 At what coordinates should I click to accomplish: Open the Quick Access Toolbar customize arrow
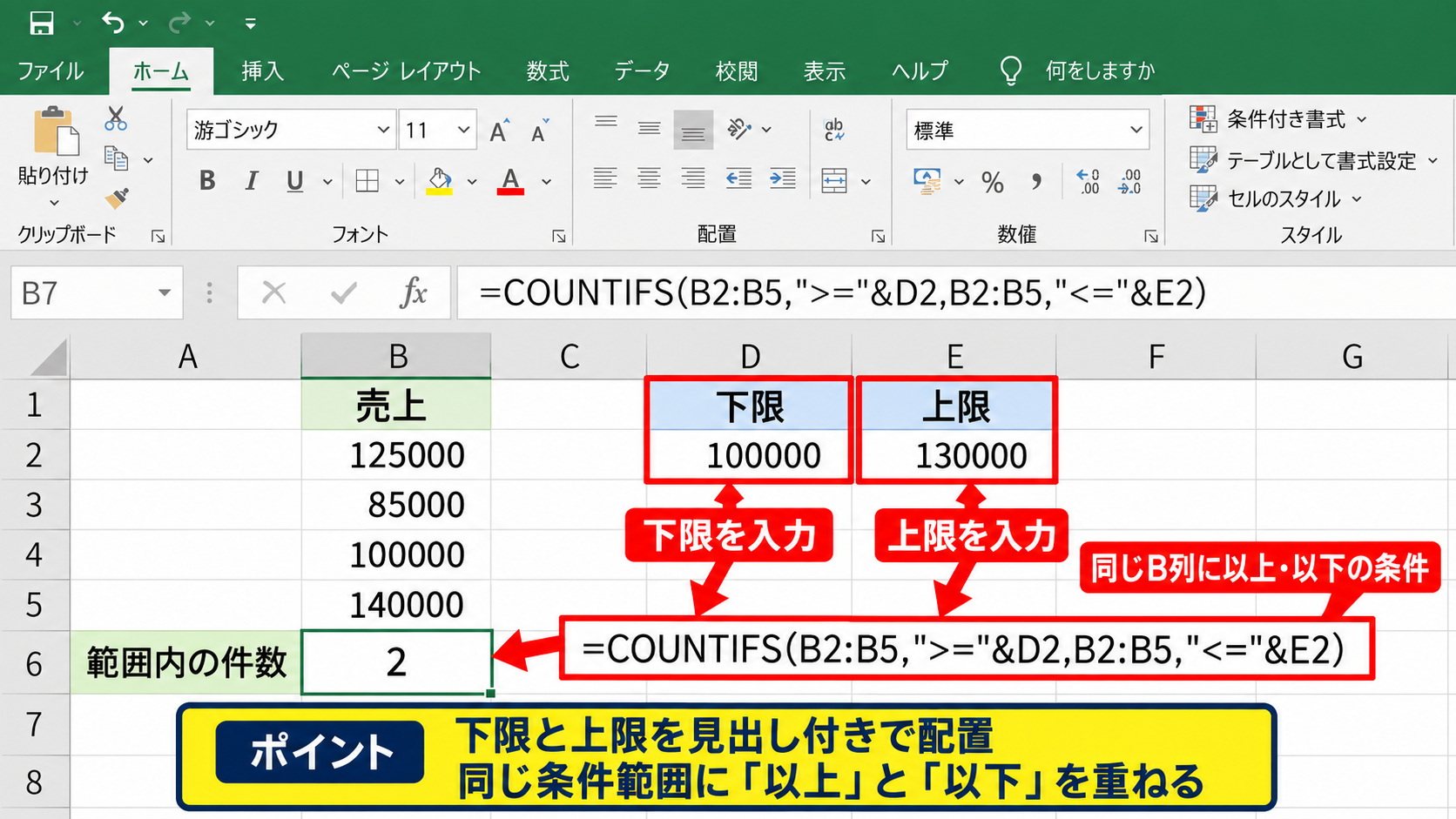tap(250, 23)
